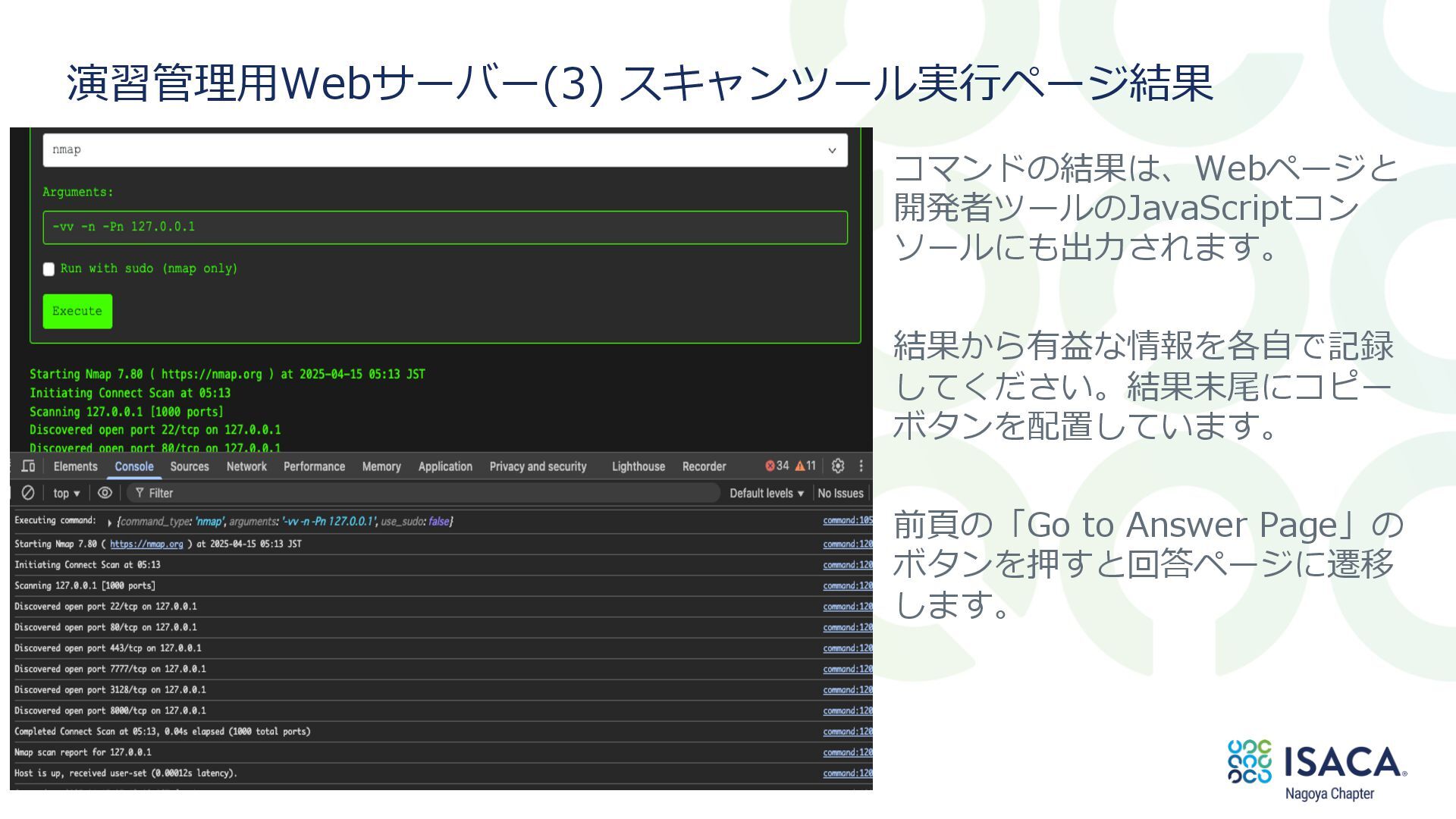Open DevTools settings gear icon

coord(838,466)
